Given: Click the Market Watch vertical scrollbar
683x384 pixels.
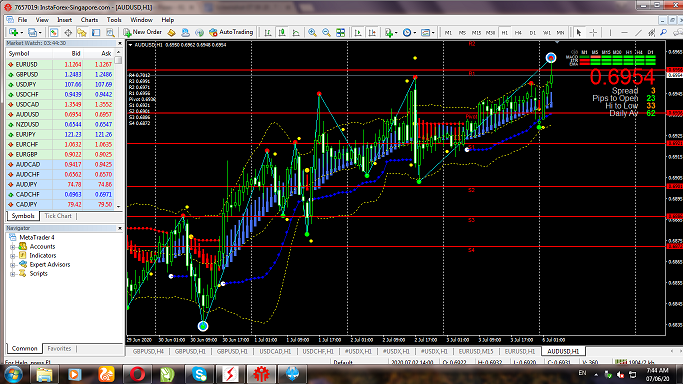Looking at the screenshot, I should click(x=118, y=130).
